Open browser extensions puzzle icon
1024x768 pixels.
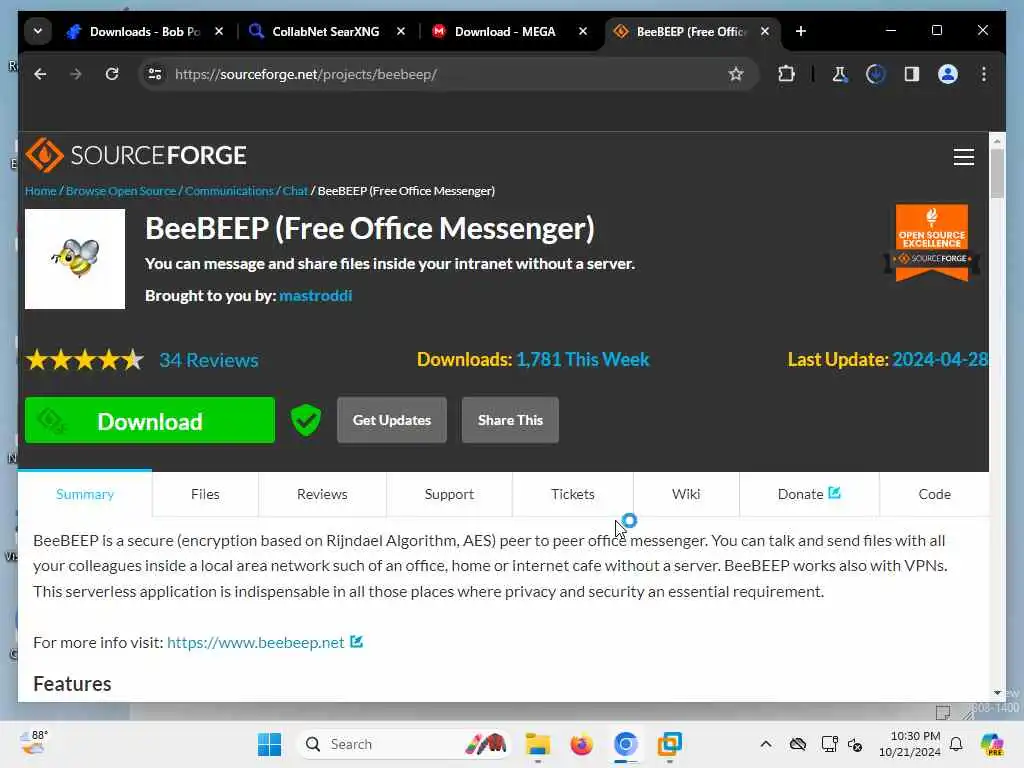786,74
